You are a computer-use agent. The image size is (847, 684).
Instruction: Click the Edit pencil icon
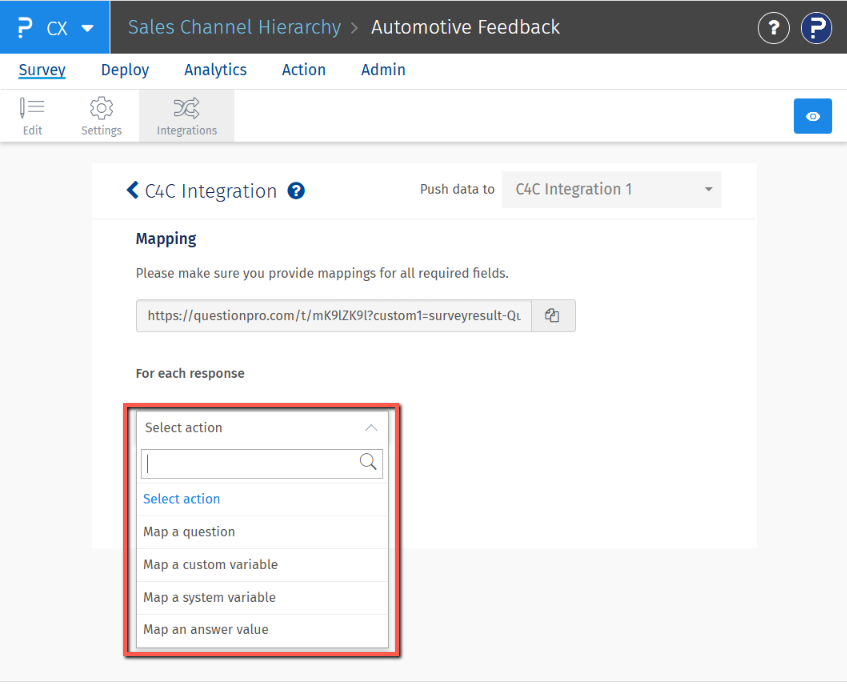click(32, 108)
